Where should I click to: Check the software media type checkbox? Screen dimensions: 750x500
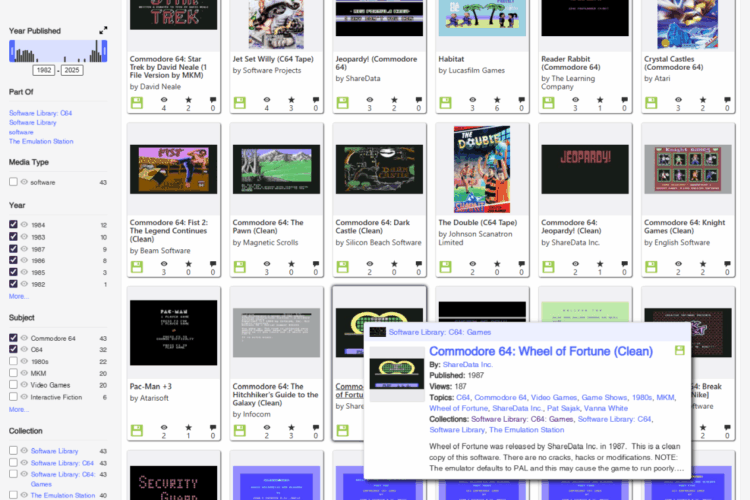coord(13,182)
